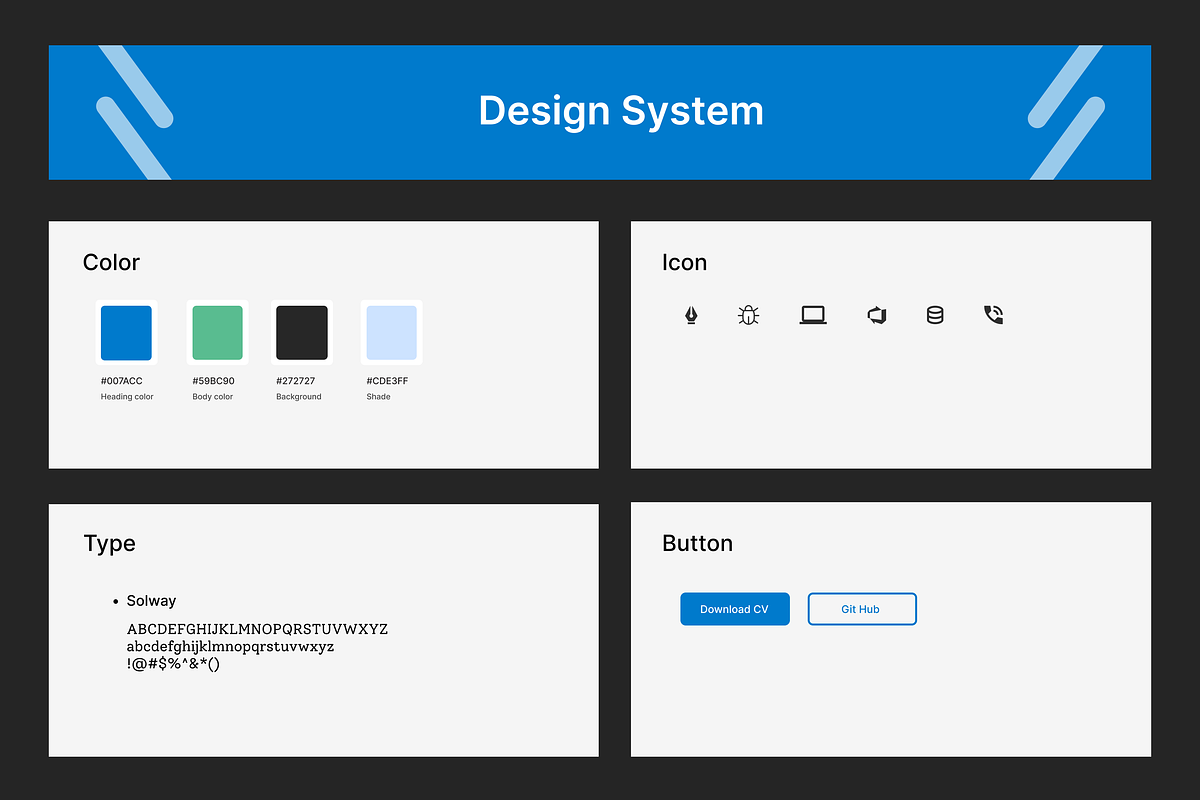Click the Icon section heading
The image size is (1200, 800).
[684, 263]
